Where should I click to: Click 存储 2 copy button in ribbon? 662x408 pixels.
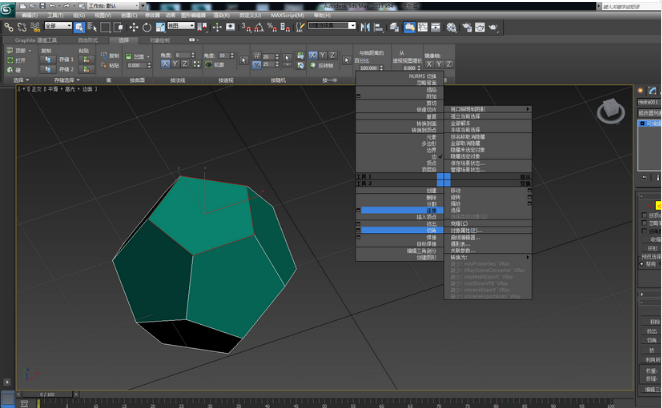click(48, 69)
